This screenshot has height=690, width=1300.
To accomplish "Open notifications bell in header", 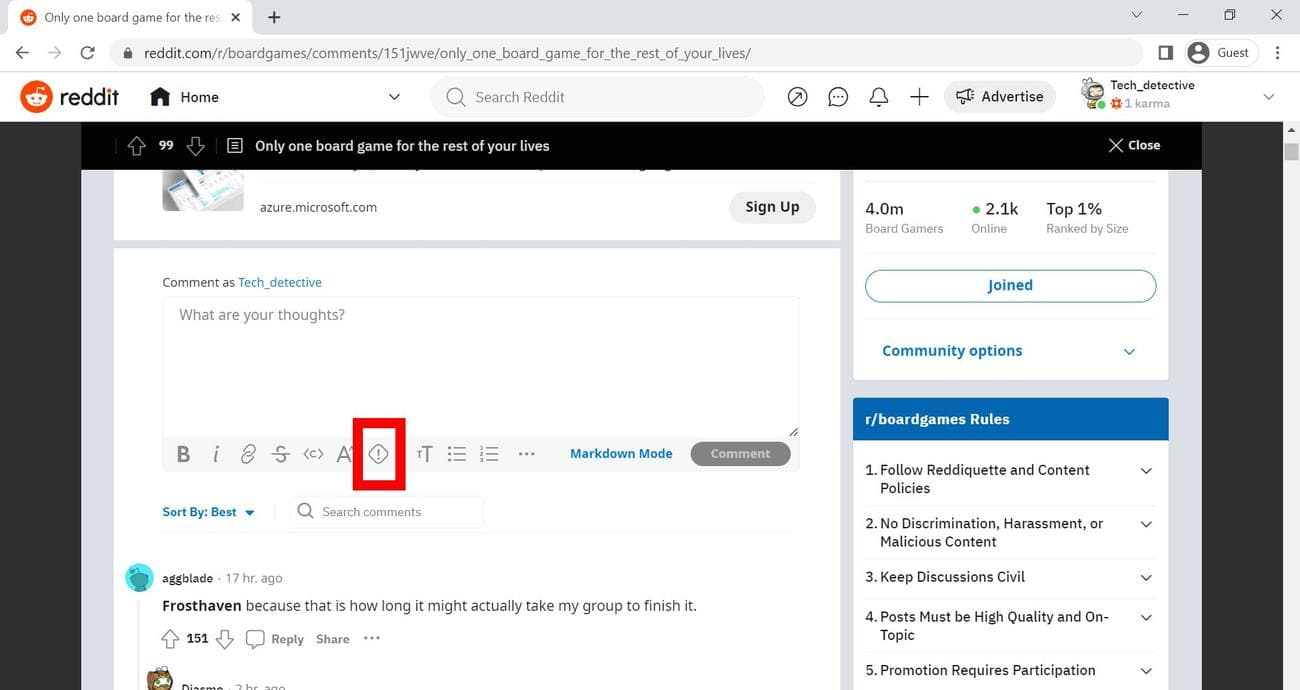I will [879, 97].
